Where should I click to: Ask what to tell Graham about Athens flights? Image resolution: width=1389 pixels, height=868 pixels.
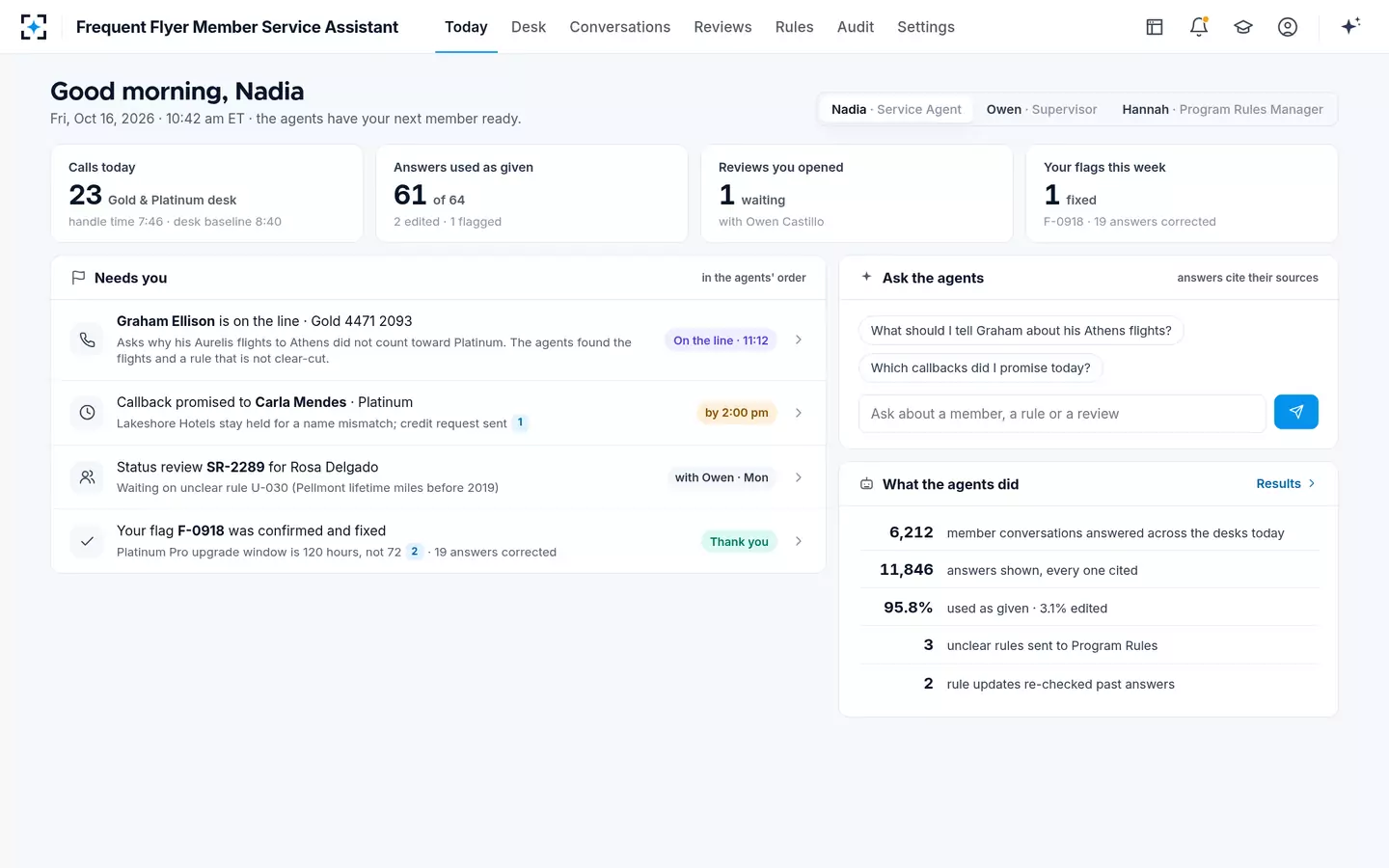pyautogui.click(x=1021, y=330)
